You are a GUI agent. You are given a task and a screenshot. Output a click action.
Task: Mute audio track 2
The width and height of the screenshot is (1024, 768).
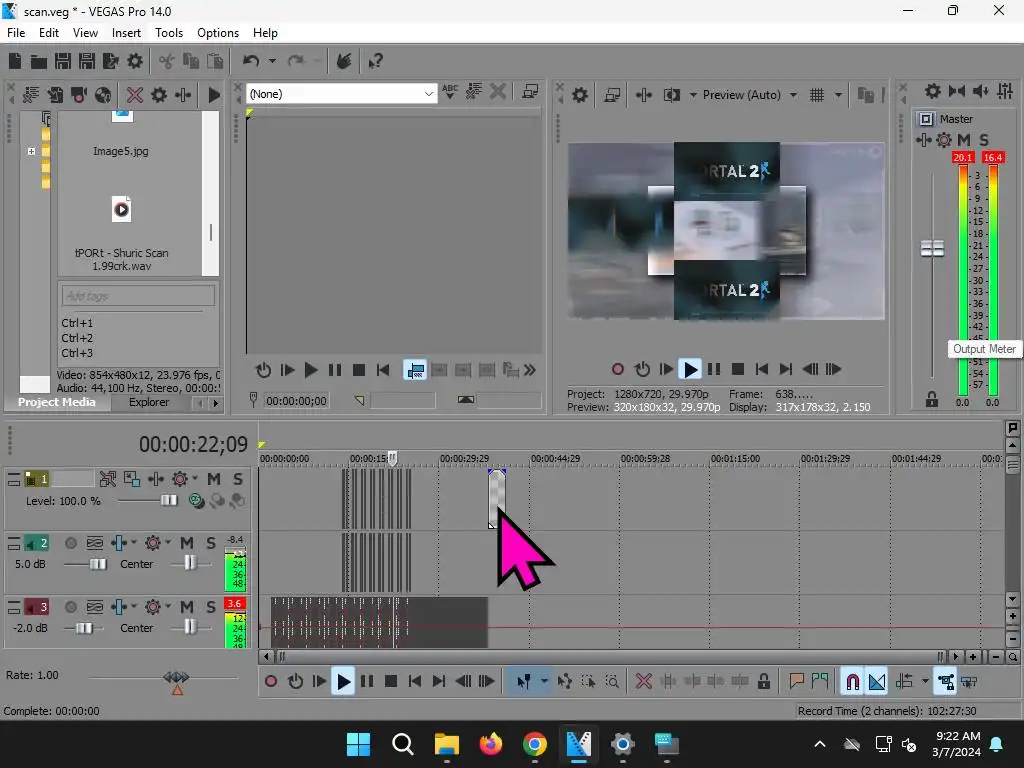[187, 543]
